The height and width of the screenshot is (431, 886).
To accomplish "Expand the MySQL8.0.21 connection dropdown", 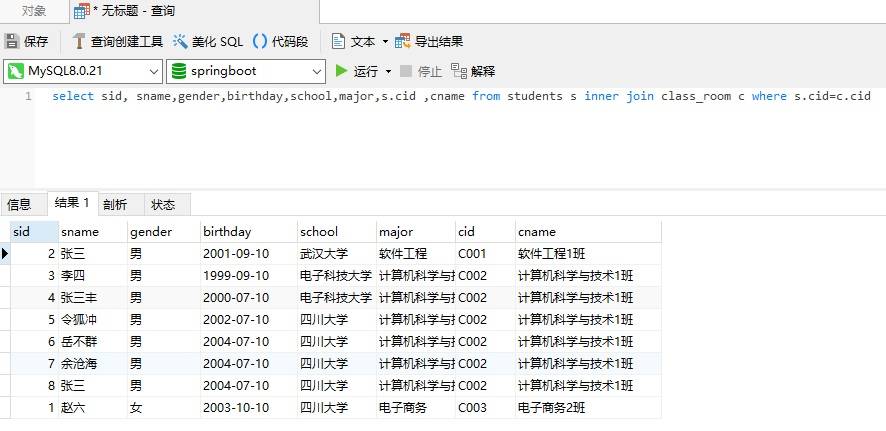I will 152,71.
